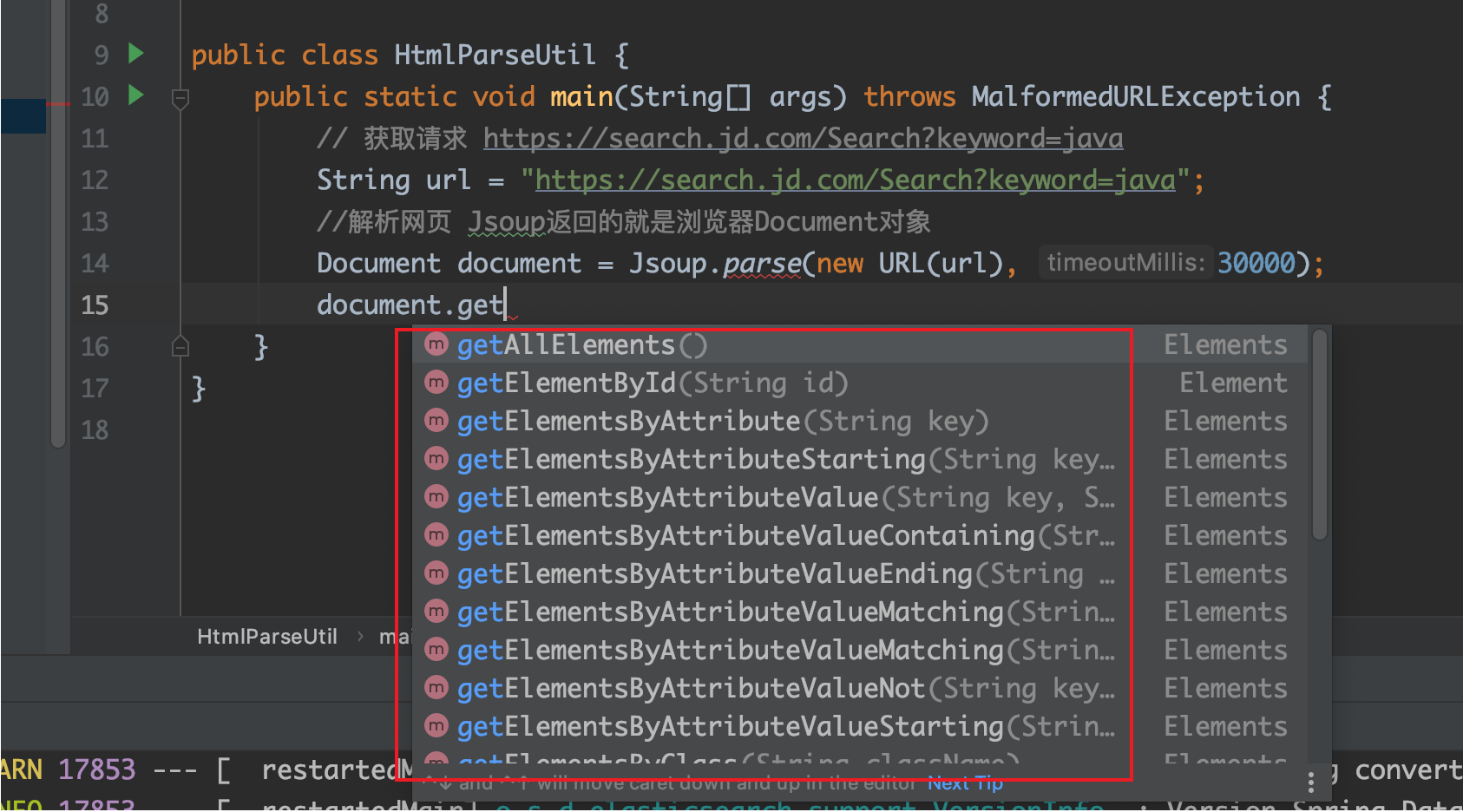1463x812 pixels.
Task: Click the HtmlParseUtil class name on line 9
Action: (x=495, y=55)
